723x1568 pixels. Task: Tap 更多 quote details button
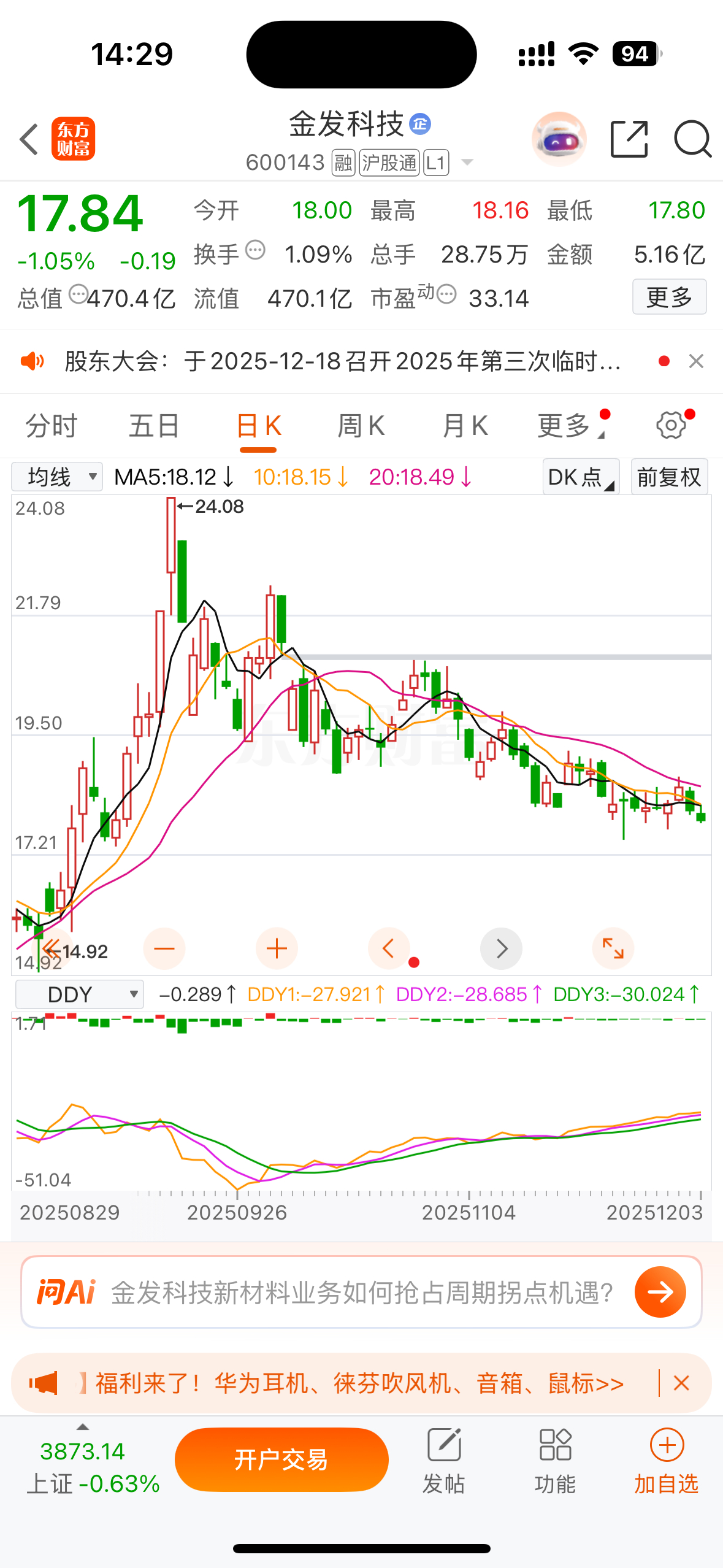click(x=670, y=297)
